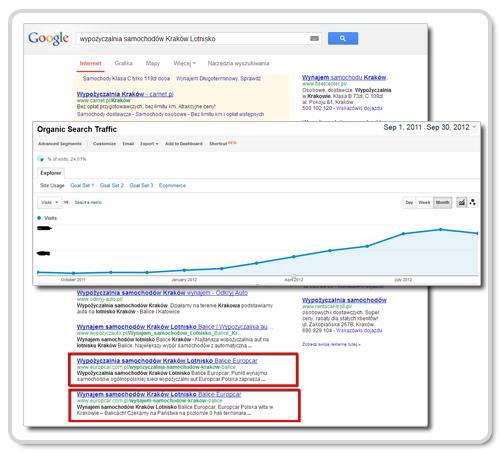Open the on-screen keyboard icon in search box

pyautogui.click(x=314, y=39)
